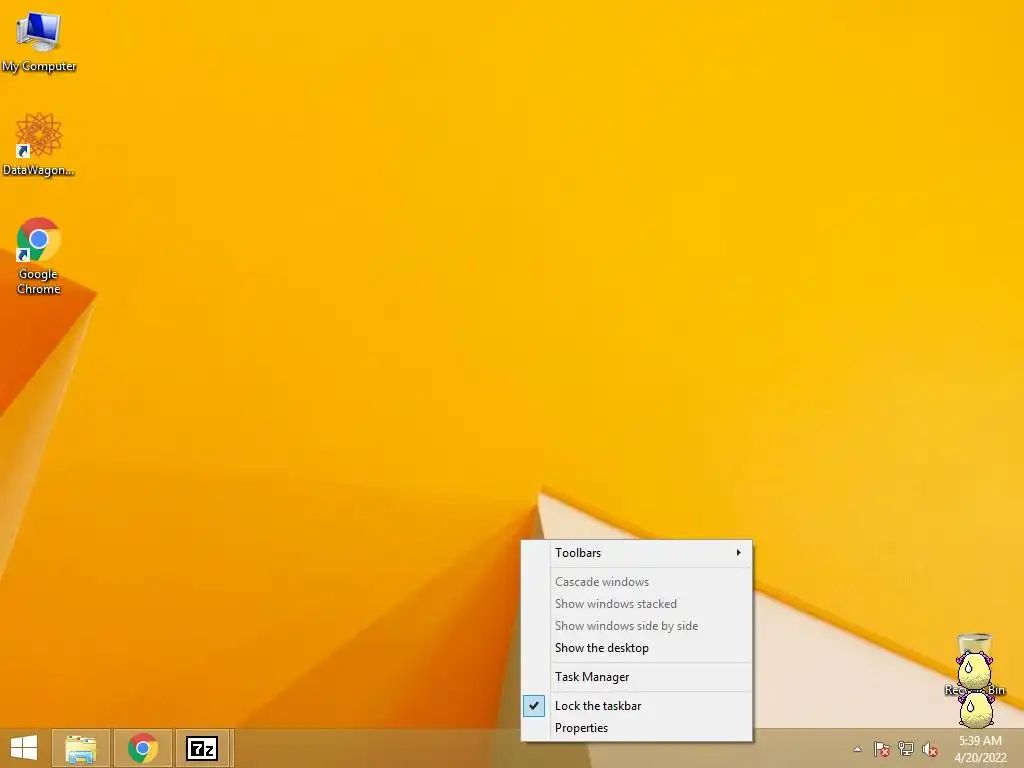Show hidden tray icons arrow

(x=857, y=749)
